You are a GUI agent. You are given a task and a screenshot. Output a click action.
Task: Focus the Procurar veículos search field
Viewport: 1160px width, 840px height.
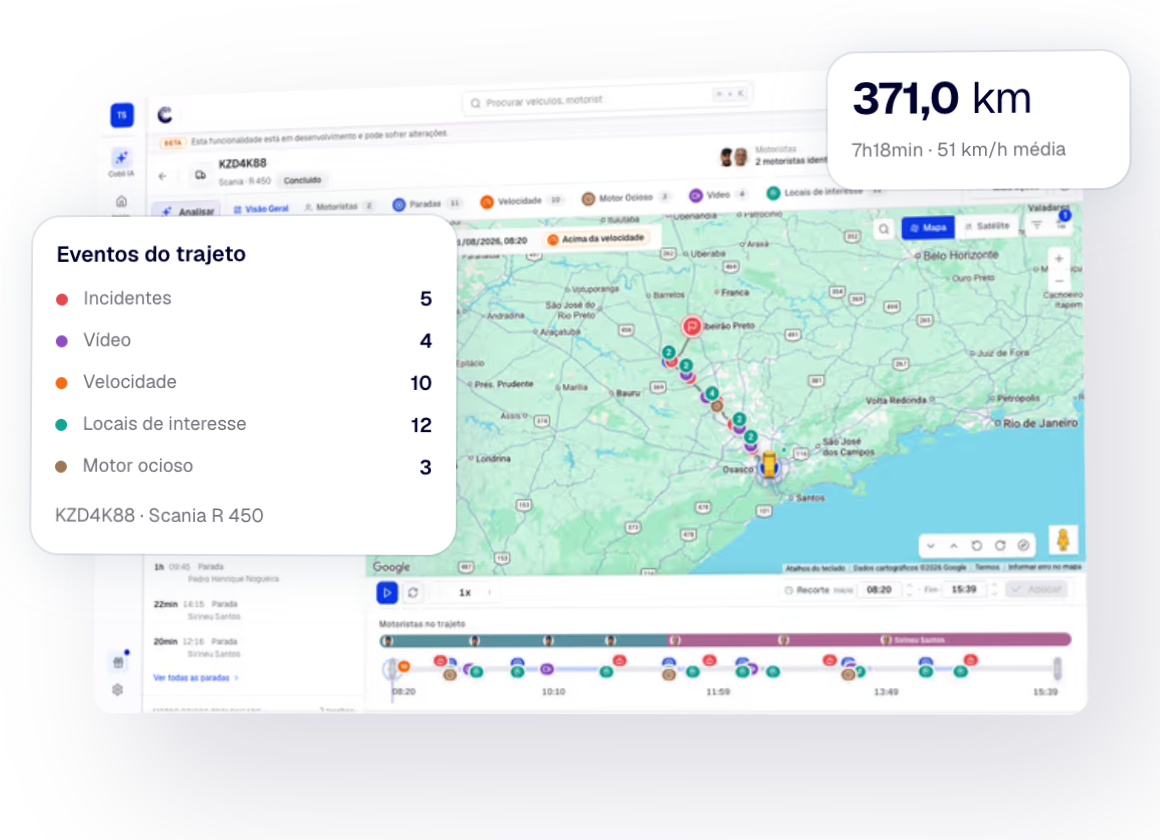(x=607, y=98)
